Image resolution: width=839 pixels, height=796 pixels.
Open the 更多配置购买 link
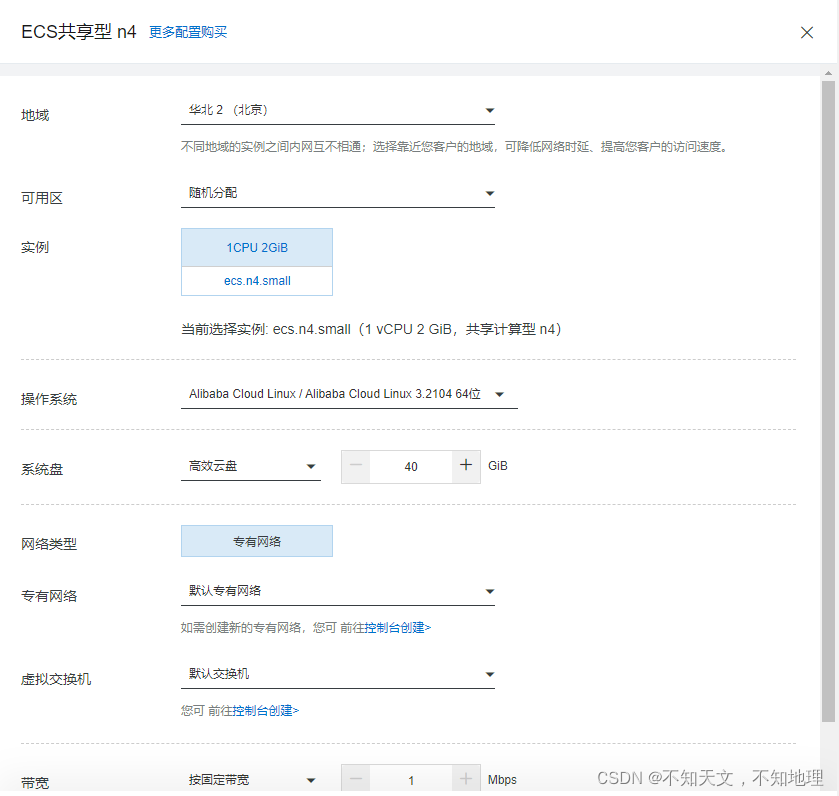188,32
